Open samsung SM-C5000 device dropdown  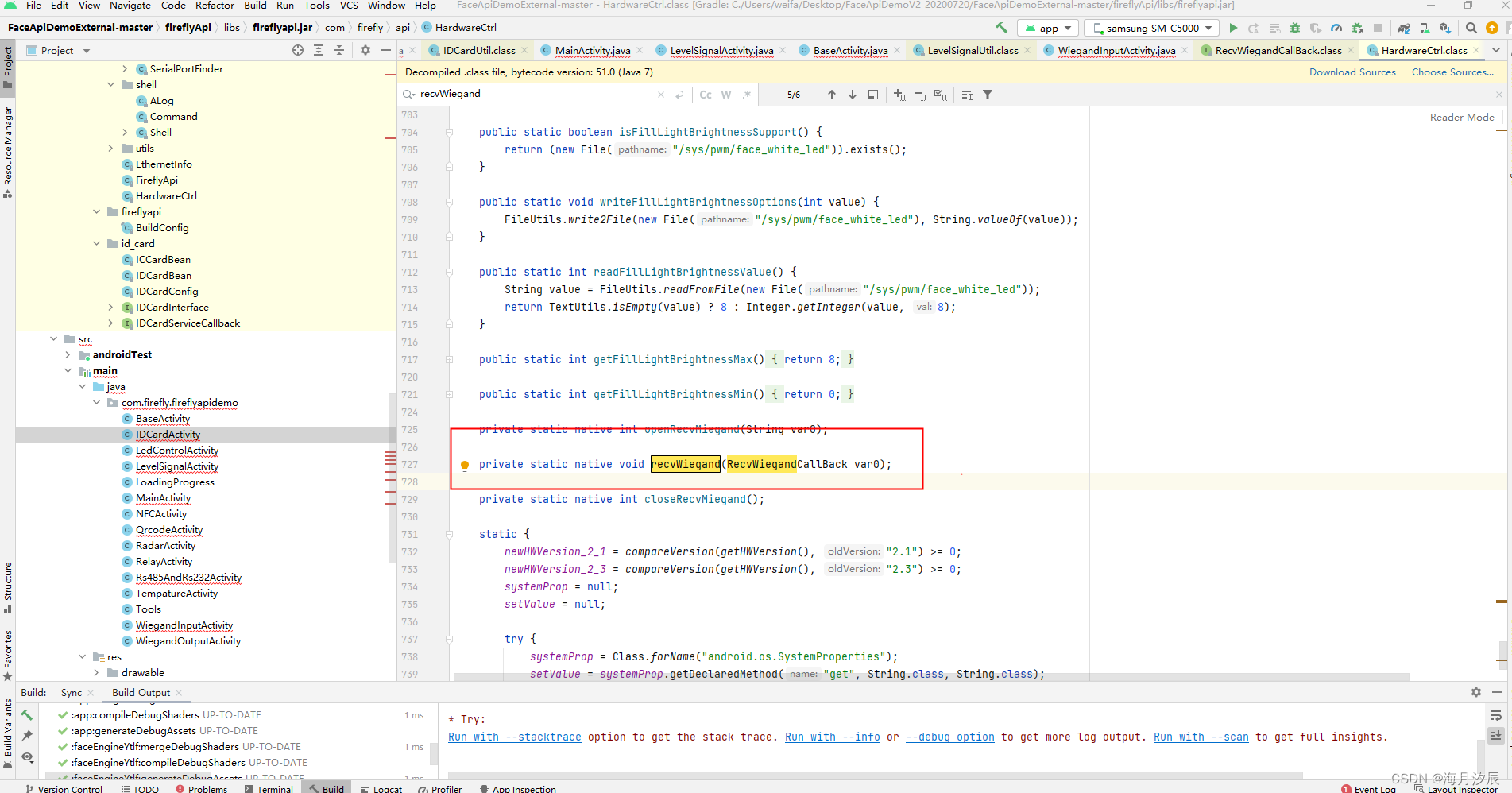[1153, 28]
